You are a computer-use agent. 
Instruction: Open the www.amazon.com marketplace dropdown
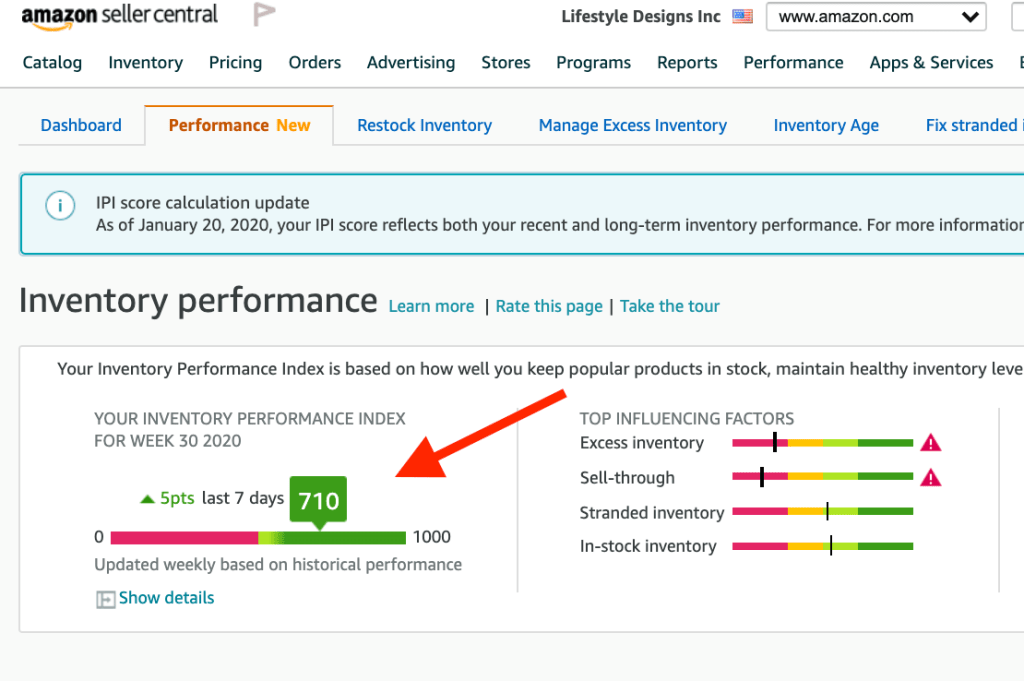pos(876,17)
